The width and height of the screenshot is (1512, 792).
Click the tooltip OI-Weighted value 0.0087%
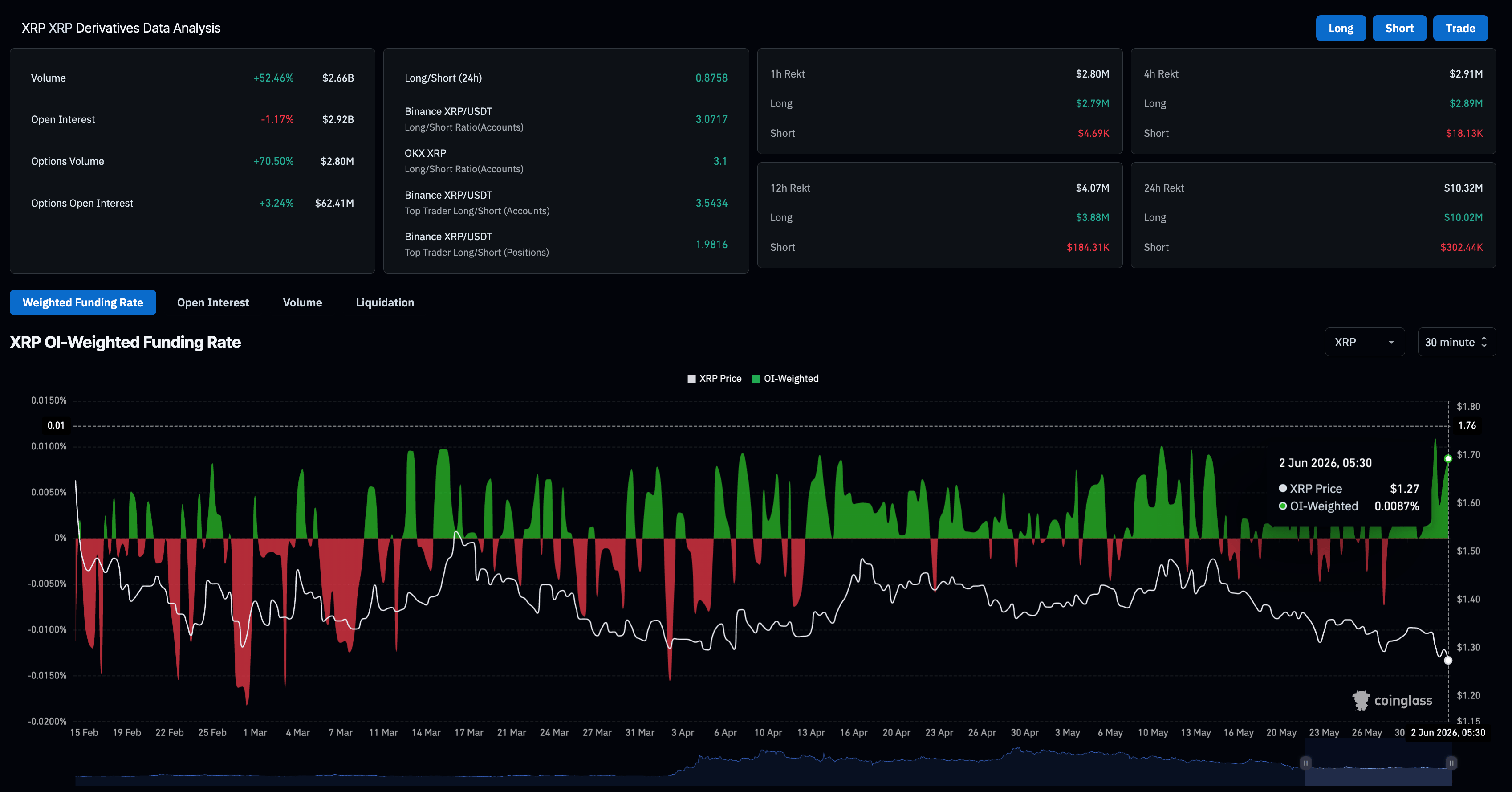pyautogui.click(x=1396, y=506)
